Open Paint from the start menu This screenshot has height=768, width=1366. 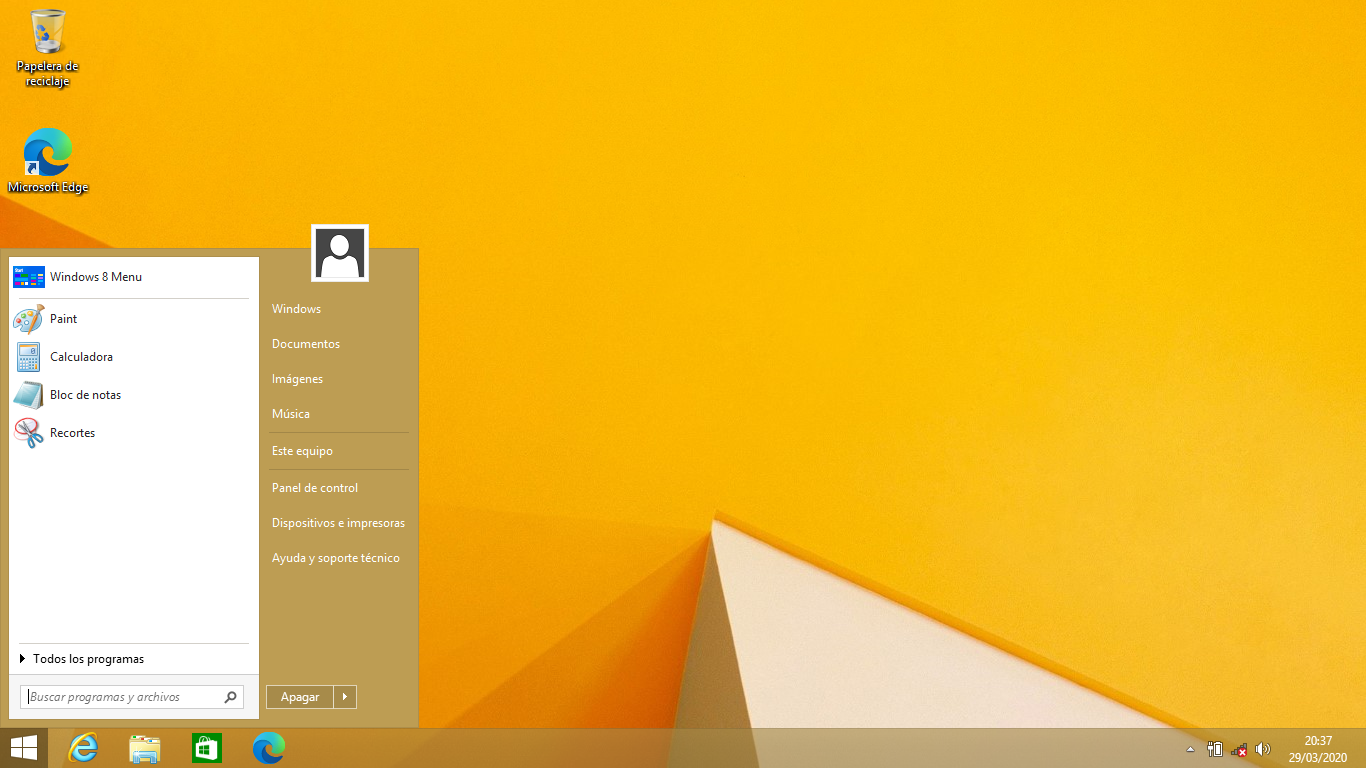[x=64, y=319]
